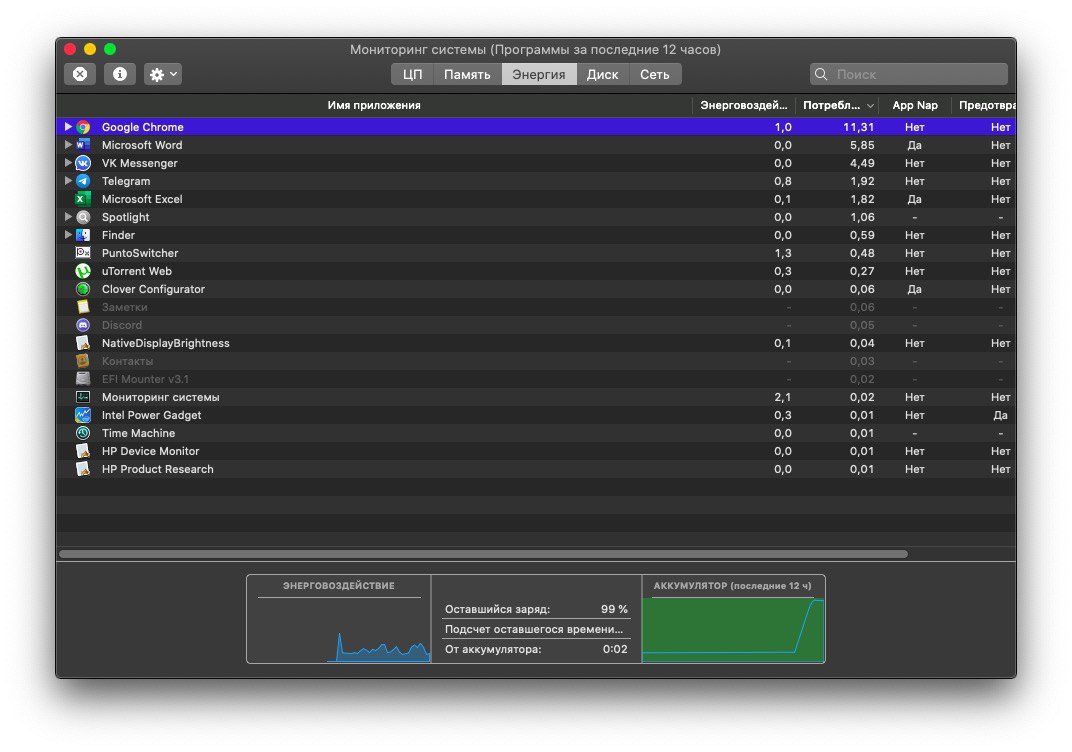Click the ЭНЕРГОВОЗДЕЙСТВИЕ energy impact graph
Image resolution: width=1072 pixels, height=752 pixels.
click(339, 619)
